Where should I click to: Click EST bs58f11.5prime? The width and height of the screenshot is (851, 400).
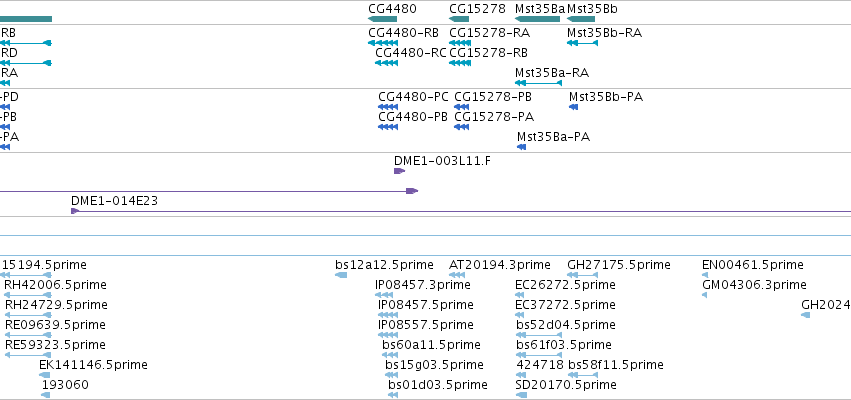click(x=616, y=365)
